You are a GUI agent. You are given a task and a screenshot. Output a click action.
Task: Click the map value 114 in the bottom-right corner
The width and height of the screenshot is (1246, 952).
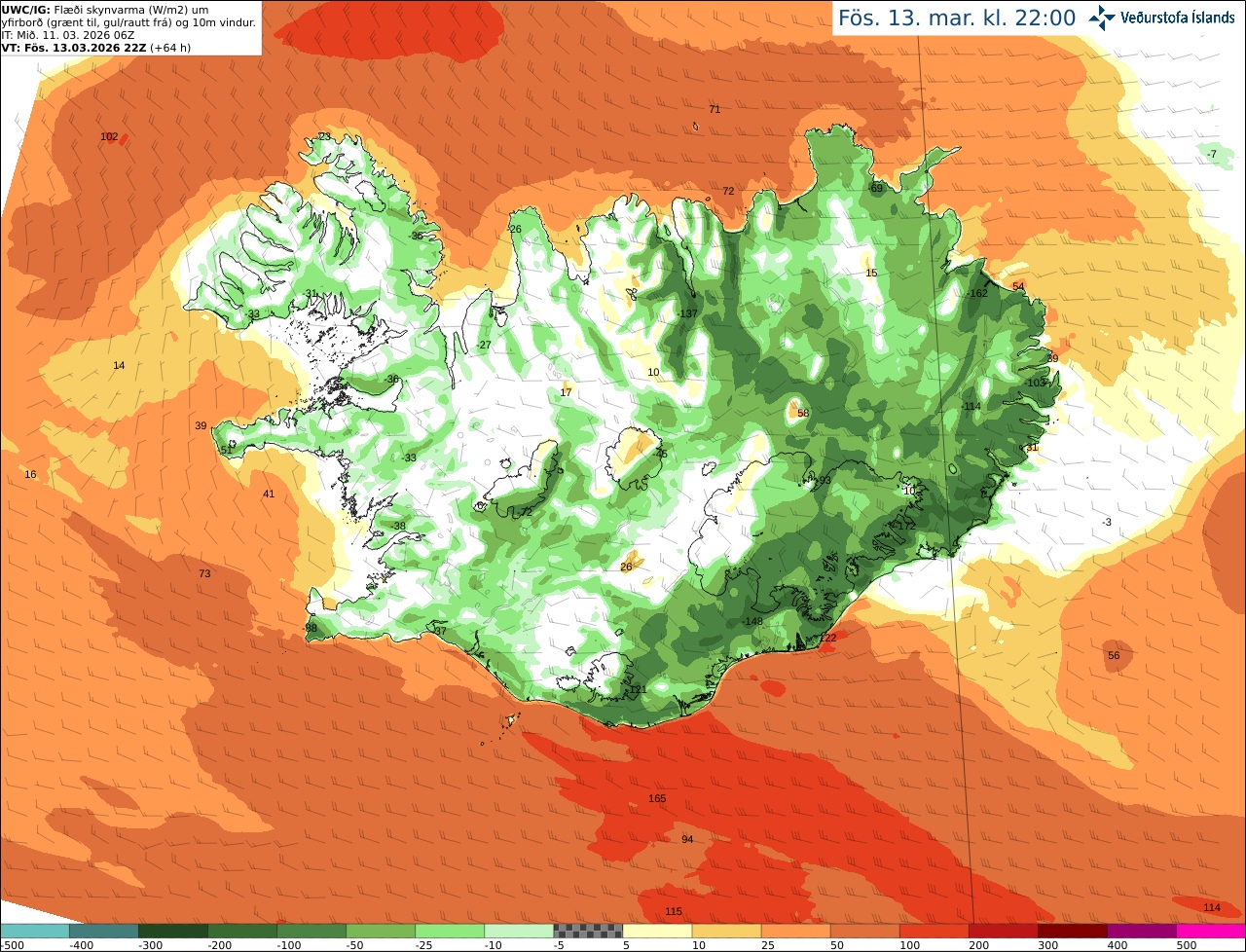(x=1211, y=908)
